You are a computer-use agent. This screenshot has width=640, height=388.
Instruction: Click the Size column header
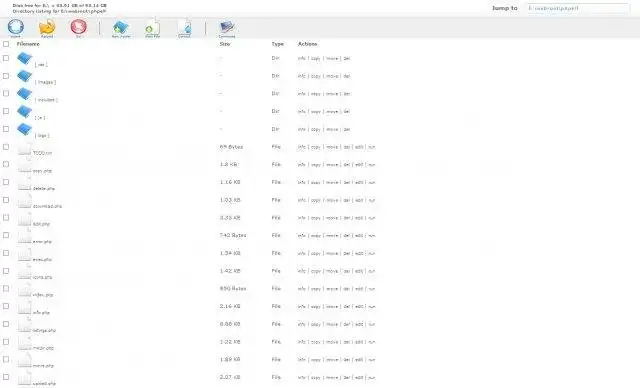pyautogui.click(x=225, y=44)
